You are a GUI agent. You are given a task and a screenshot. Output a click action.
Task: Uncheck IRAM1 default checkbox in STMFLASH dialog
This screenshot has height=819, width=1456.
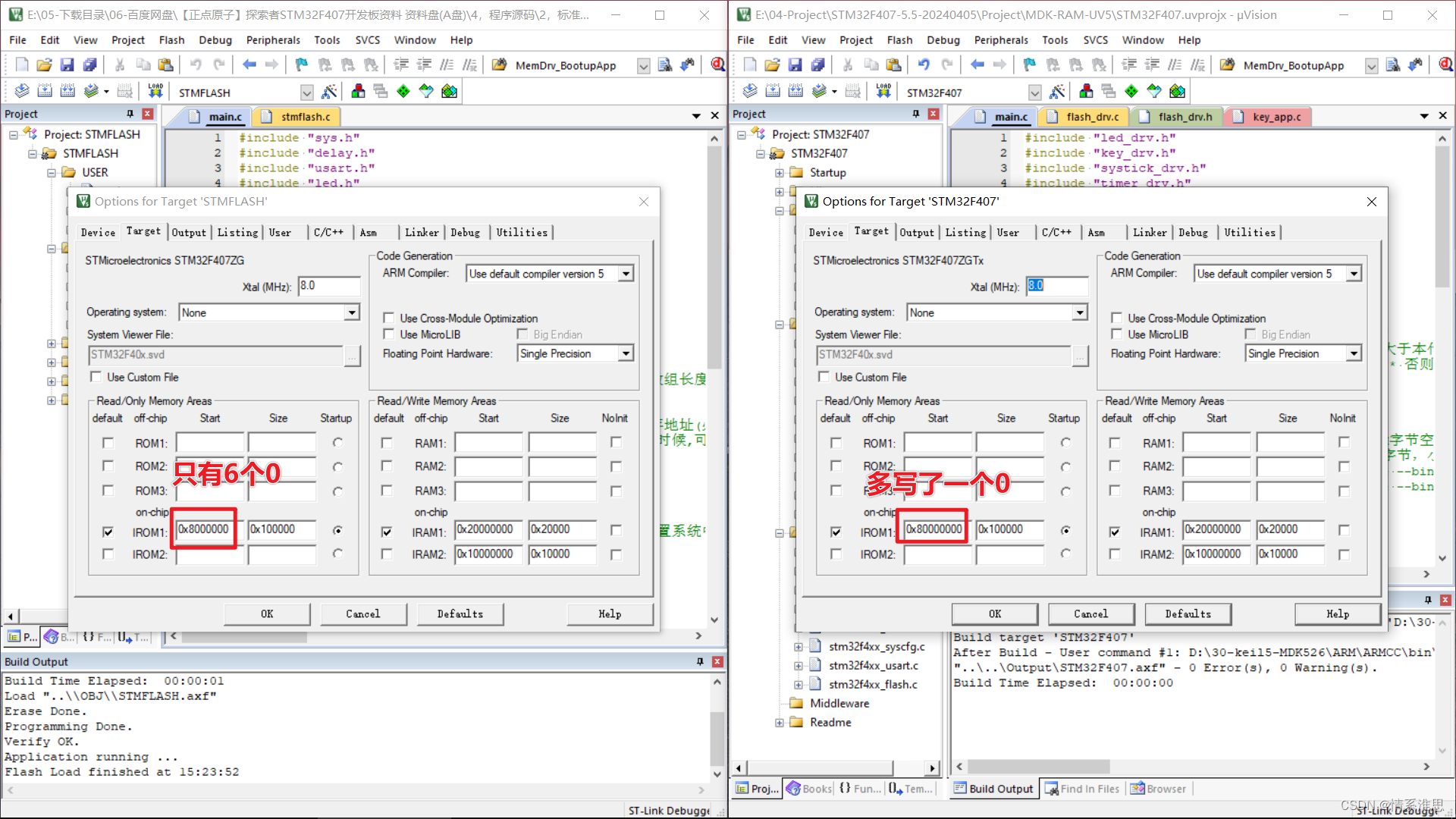pos(387,532)
